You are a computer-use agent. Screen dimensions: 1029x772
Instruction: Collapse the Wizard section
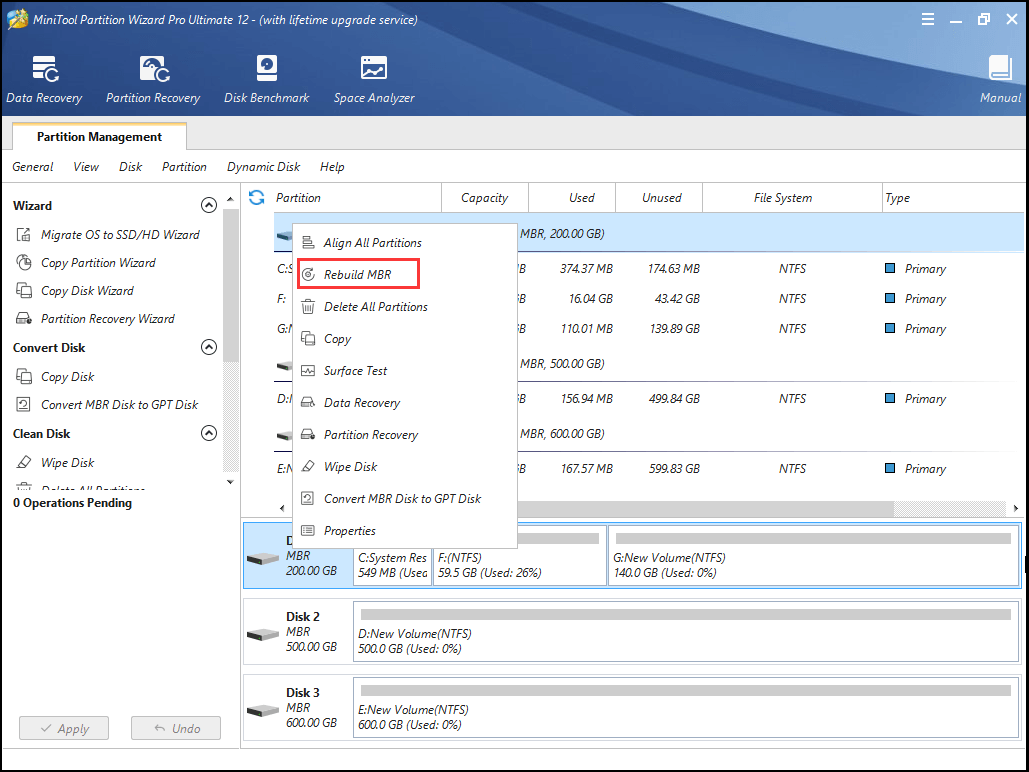(209, 205)
